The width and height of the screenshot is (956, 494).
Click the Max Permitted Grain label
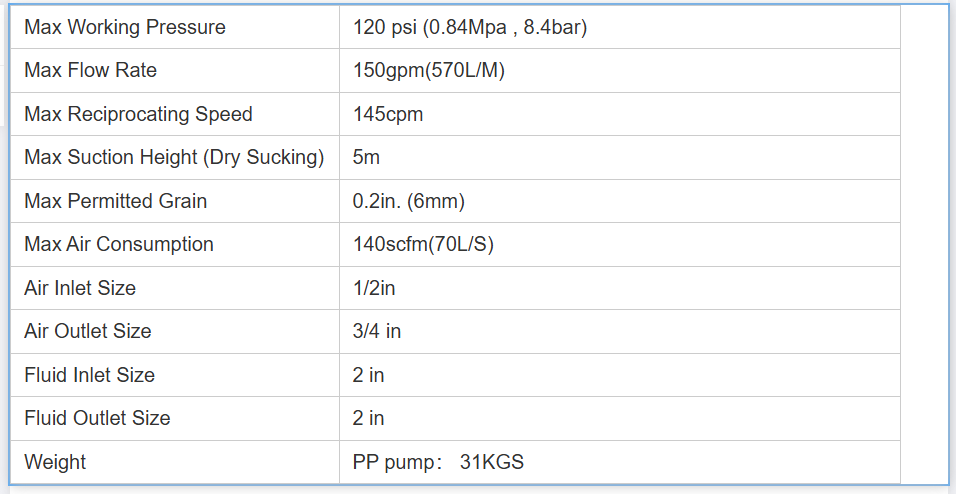[x=116, y=201]
